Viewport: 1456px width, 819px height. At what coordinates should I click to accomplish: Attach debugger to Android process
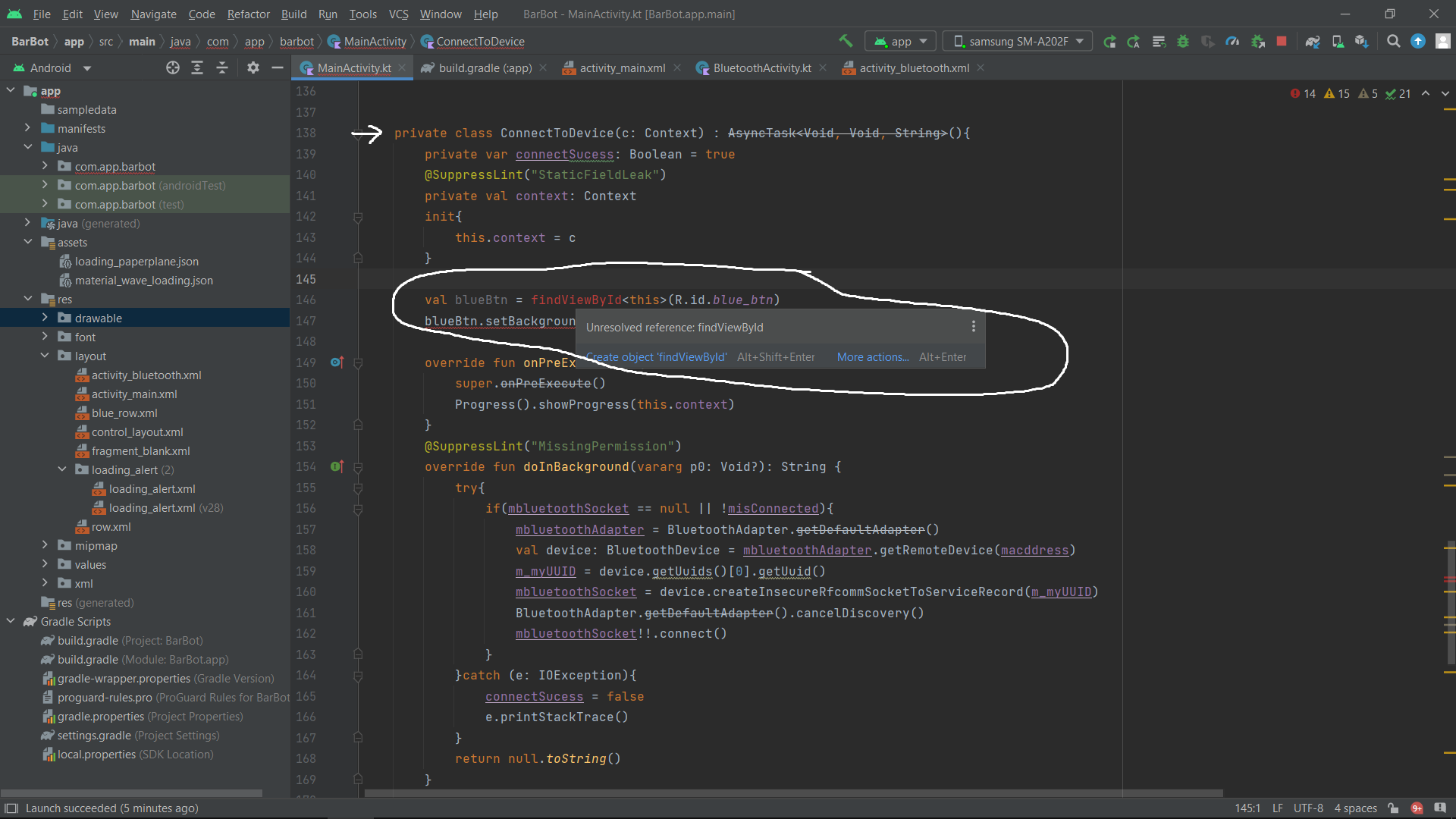(x=1258, y=42)
